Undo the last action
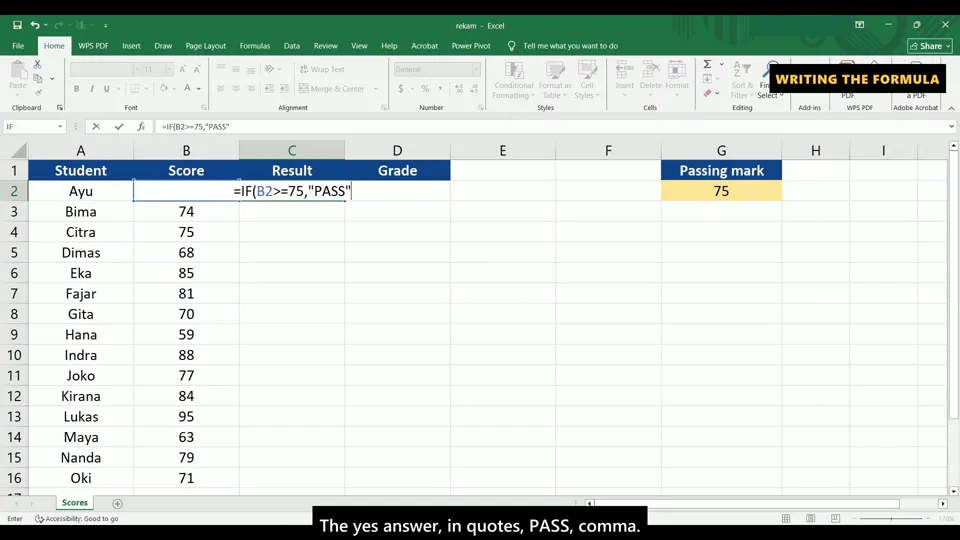 (35, 25)
